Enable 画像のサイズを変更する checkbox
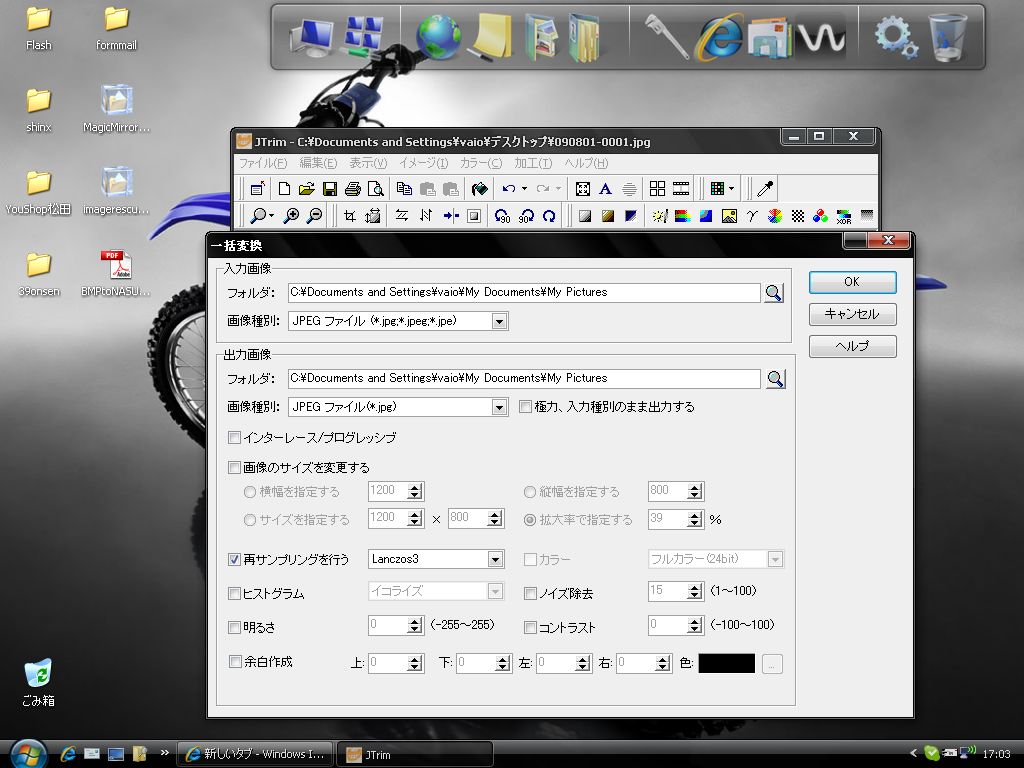The width and height of the screenshot is (1024, 768). 234,467
